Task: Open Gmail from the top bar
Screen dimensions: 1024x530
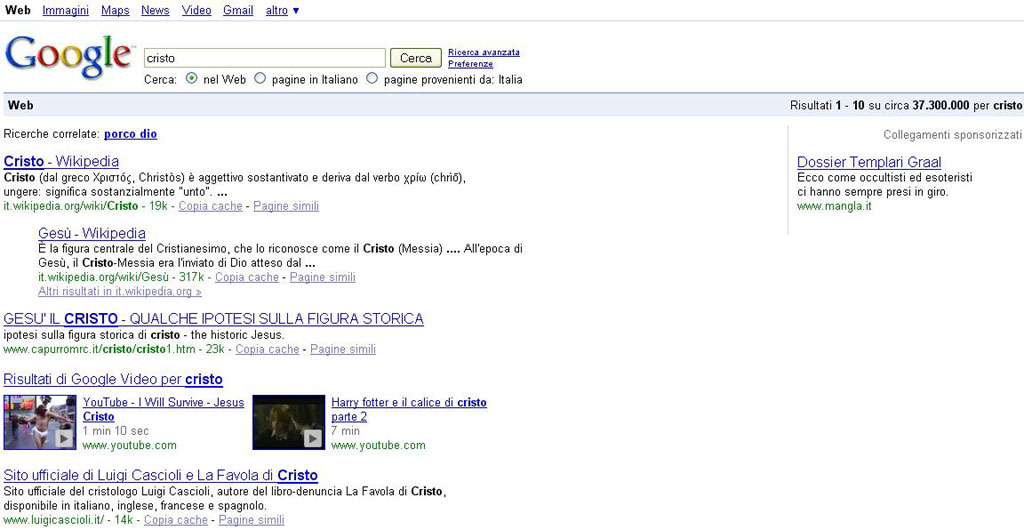Action: (x=238, y=10)
